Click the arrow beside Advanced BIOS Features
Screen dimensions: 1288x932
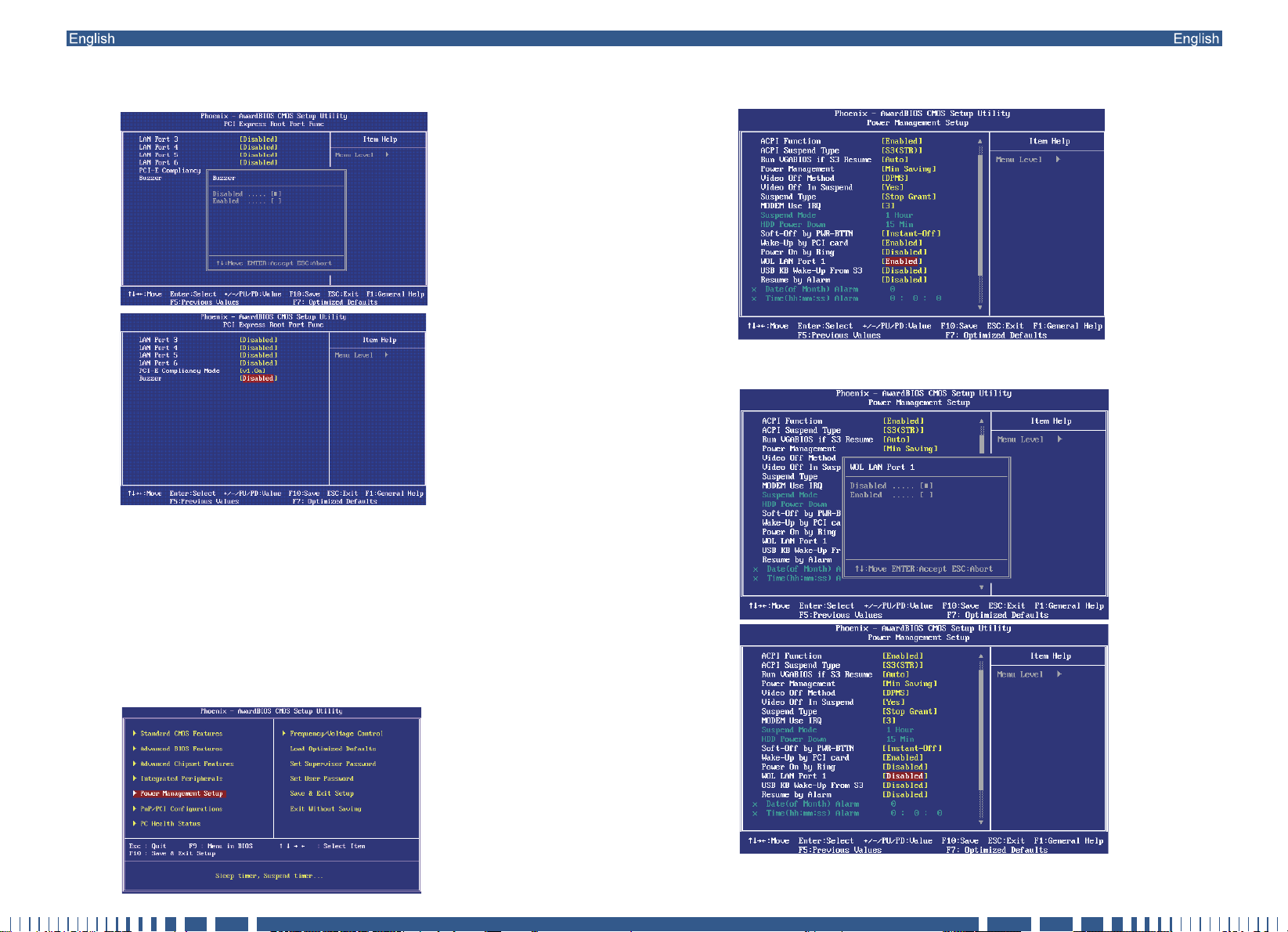click(x=135, y=749)
